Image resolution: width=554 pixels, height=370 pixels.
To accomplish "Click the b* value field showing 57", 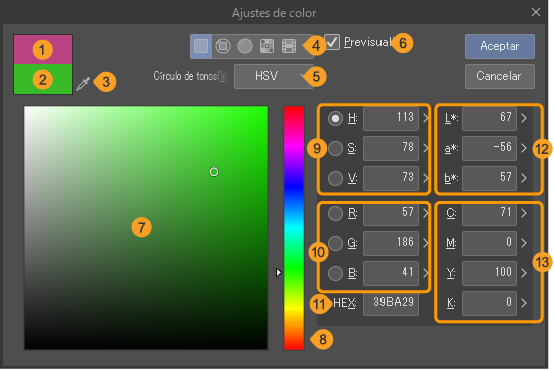I will (489, 178).
